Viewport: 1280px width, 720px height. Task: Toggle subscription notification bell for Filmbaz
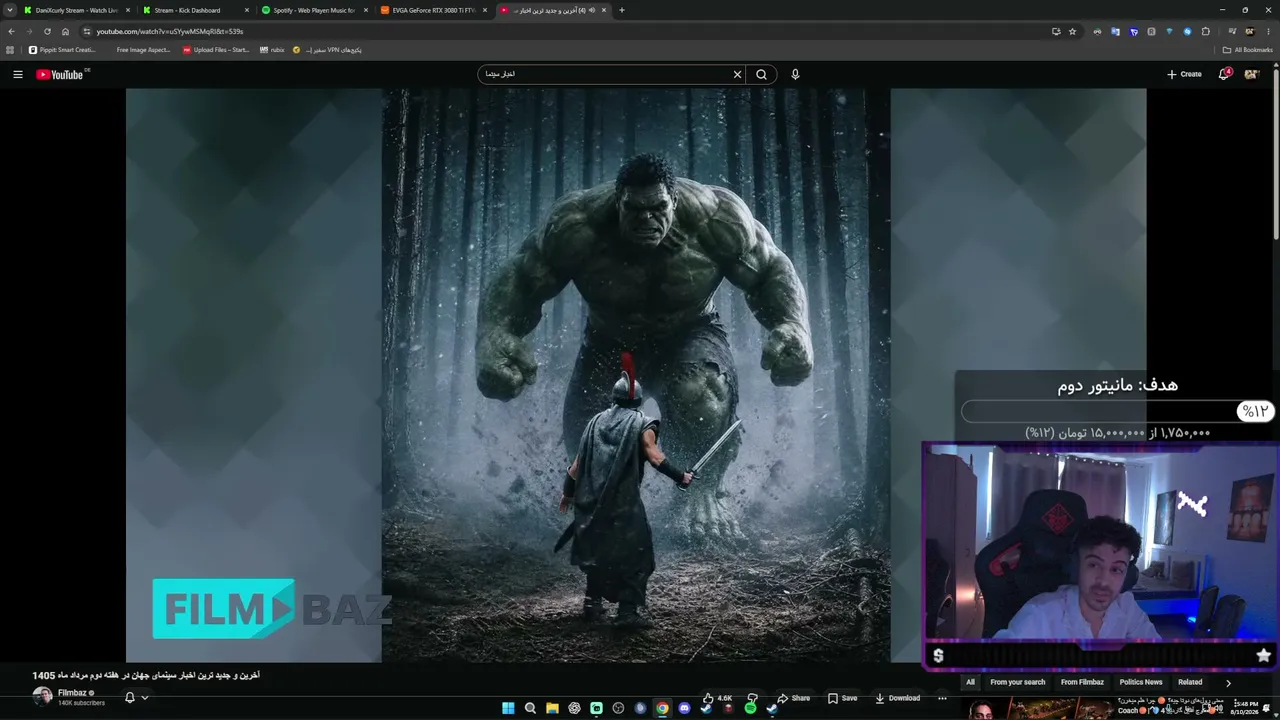click(x=129, y=697)
